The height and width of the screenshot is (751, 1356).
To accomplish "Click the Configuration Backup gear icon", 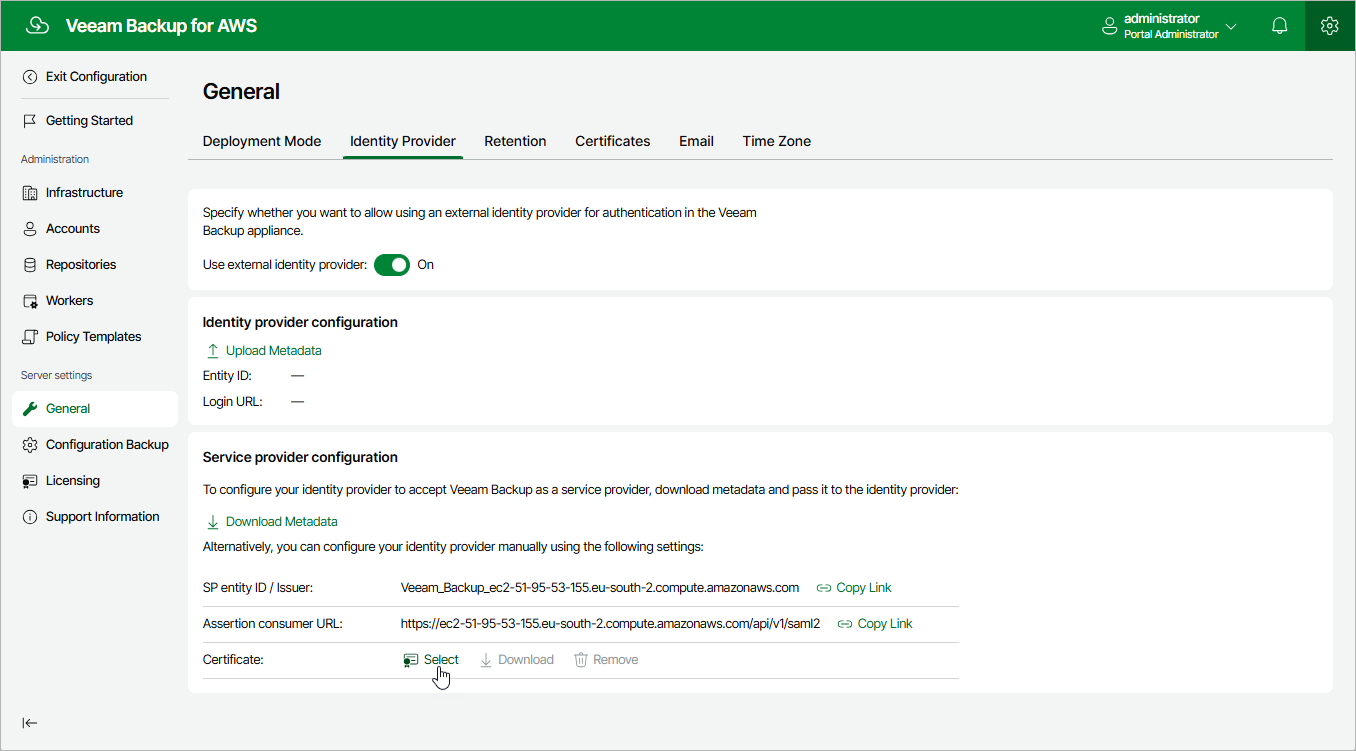I will (x=30, y=445).
